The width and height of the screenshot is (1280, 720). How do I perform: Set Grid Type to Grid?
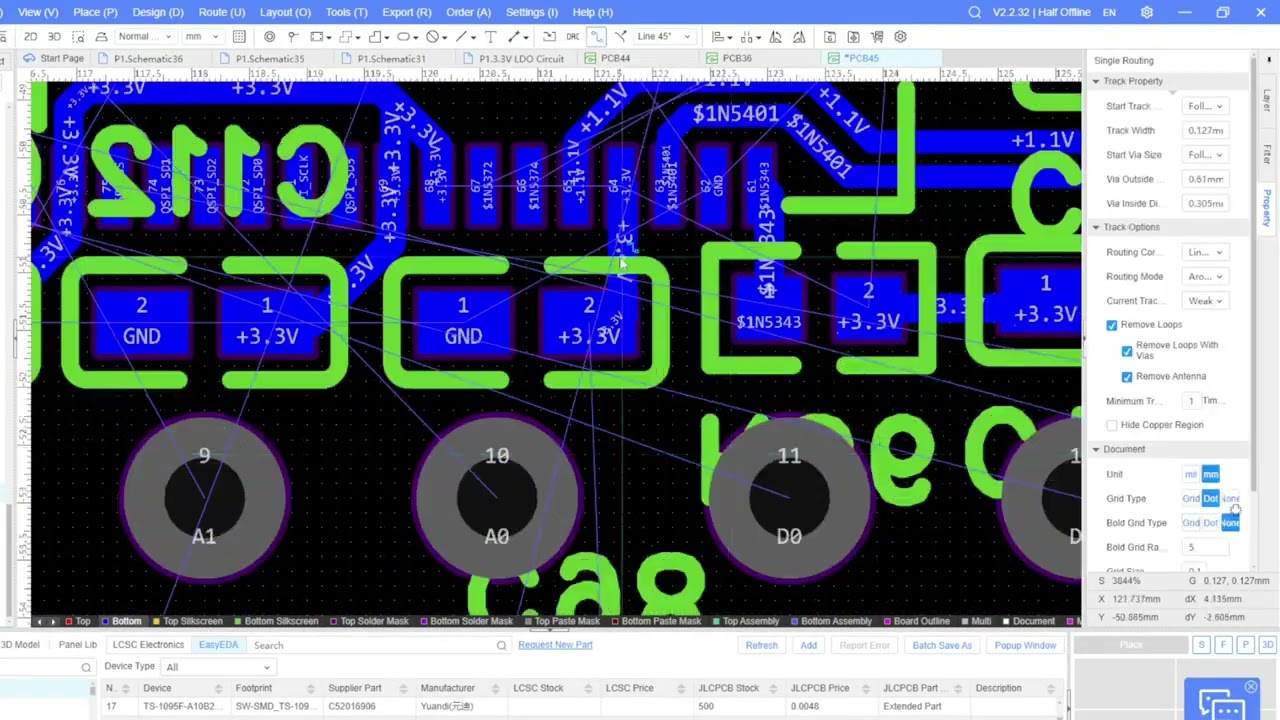(1191, 498)
